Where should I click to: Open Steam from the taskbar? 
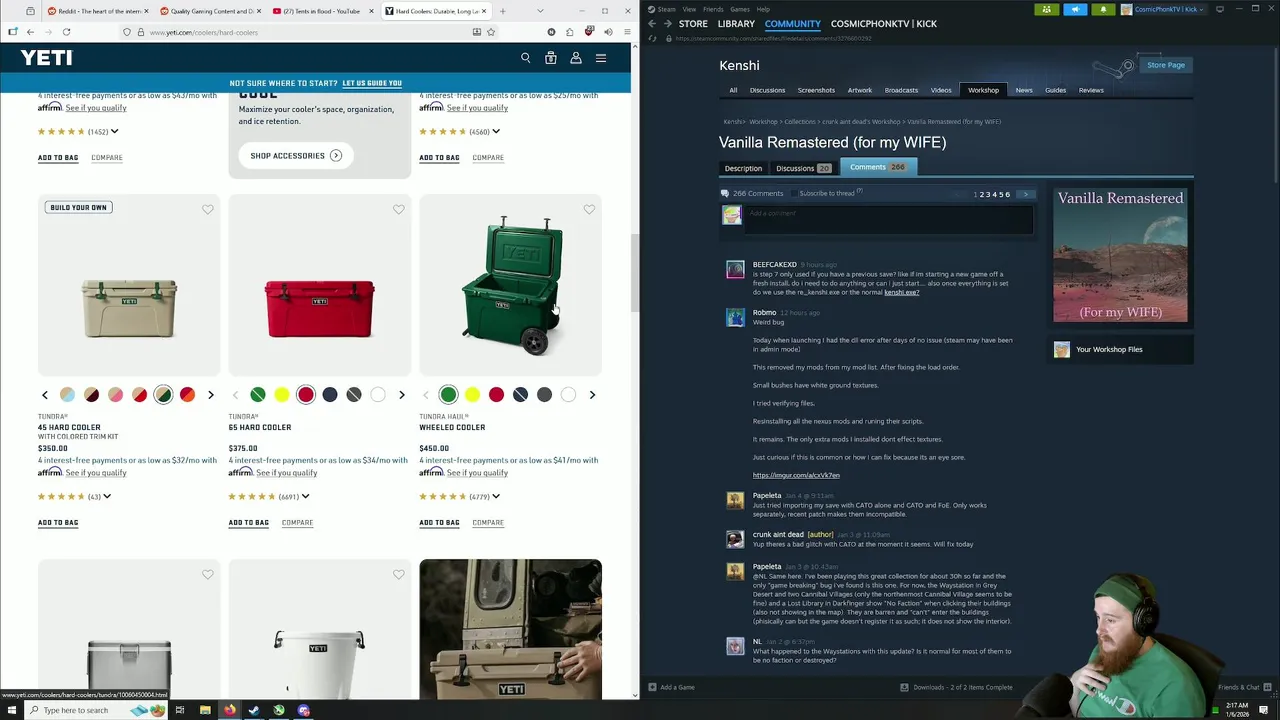coord(254,710)
